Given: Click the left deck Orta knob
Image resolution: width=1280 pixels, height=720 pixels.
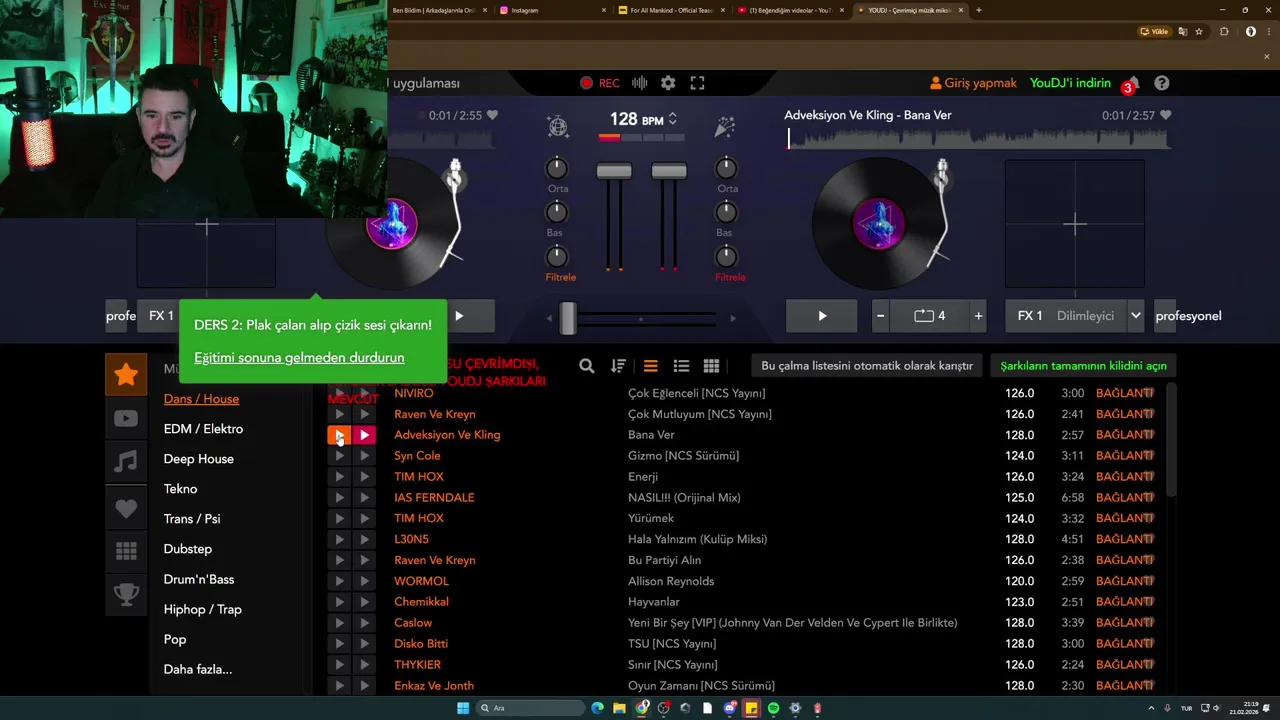Looking at the screenshot, I should point(557,168).
